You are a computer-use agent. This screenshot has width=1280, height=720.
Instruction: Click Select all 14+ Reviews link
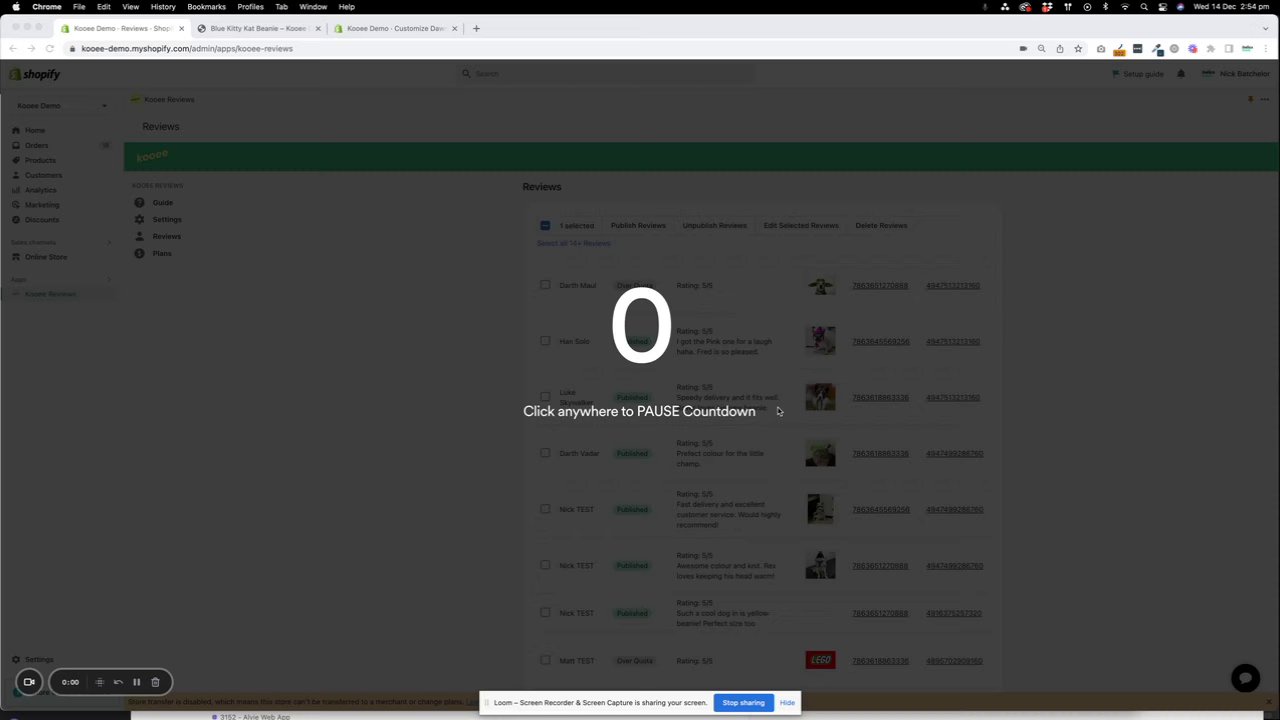573,244
